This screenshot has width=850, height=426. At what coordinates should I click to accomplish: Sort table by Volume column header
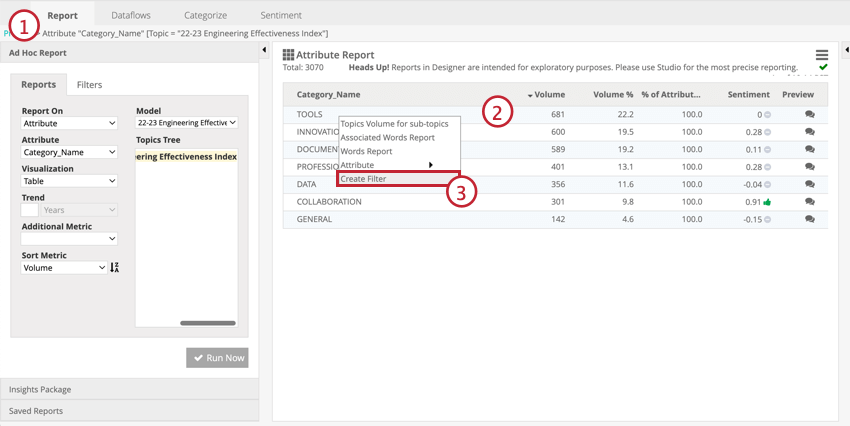(x=548, y=95)
